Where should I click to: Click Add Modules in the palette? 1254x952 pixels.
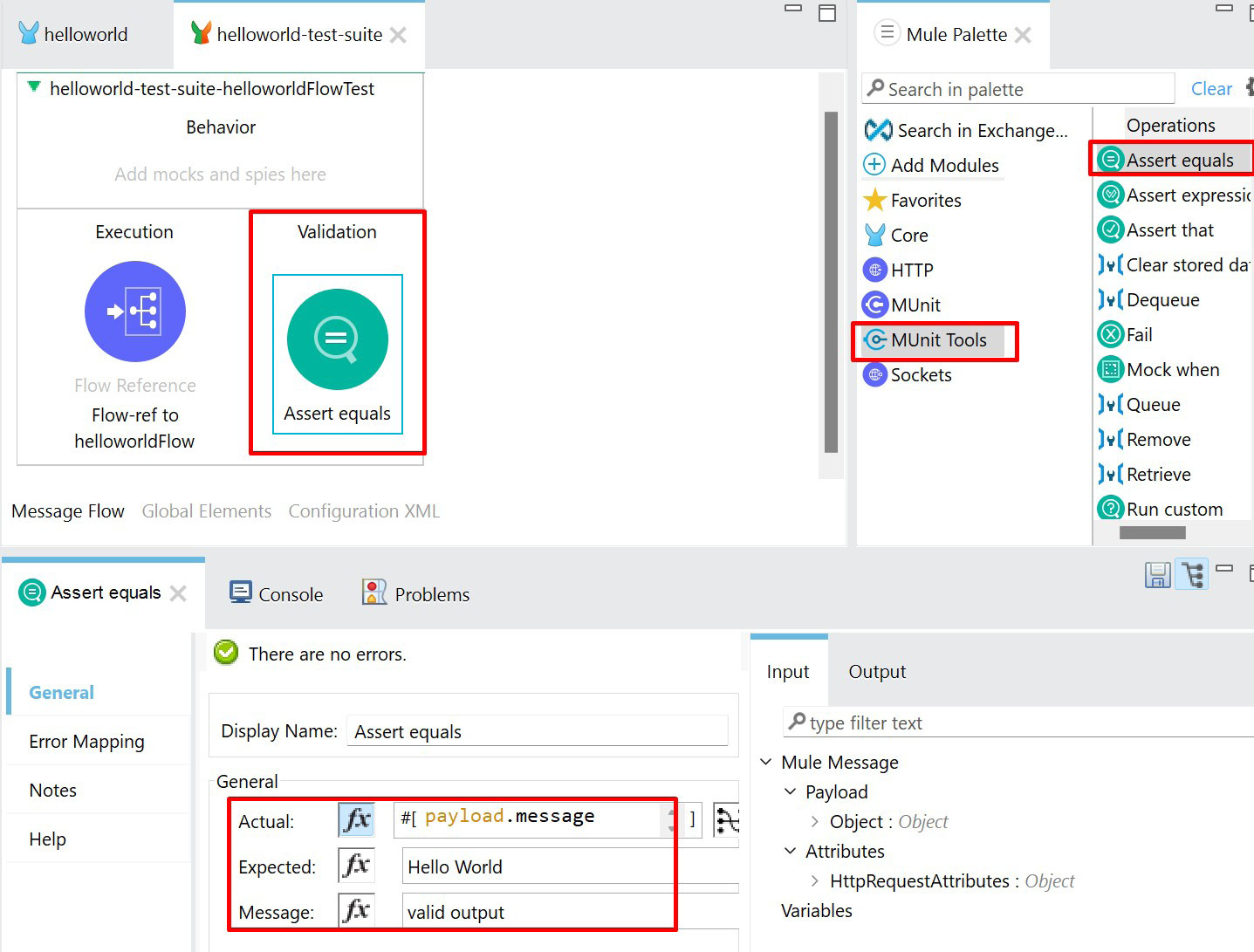point(931,165)
